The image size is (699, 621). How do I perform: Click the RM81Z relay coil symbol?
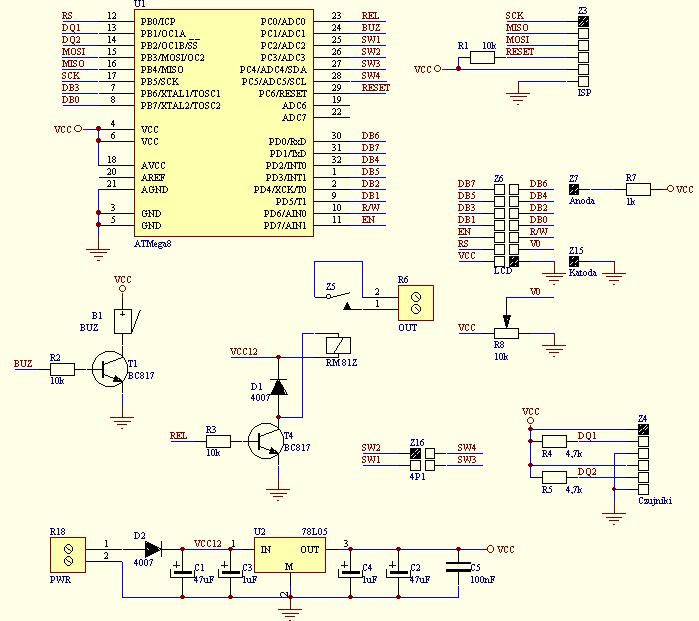[x=338, y=345]
